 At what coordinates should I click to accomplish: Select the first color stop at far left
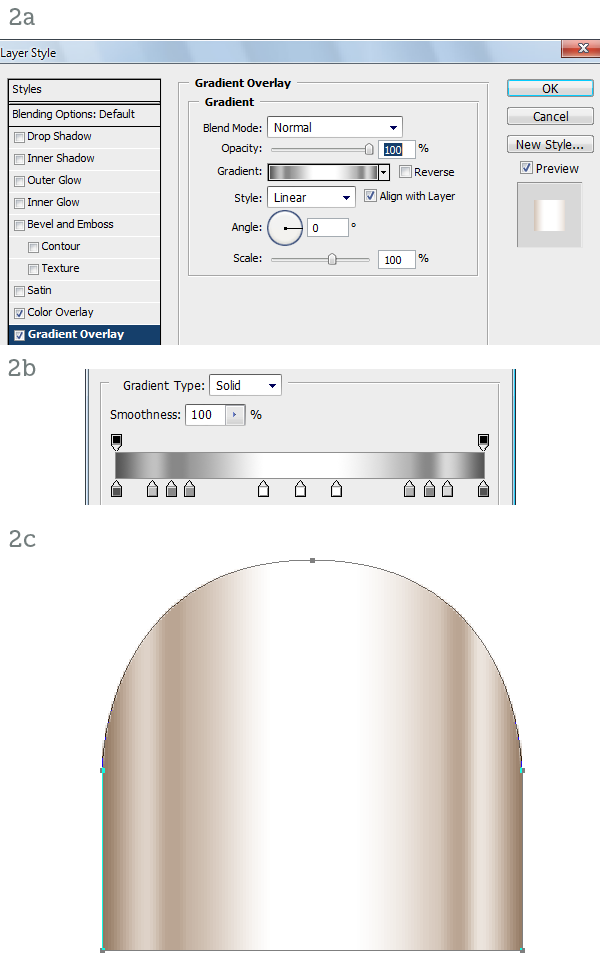point(117,489)
